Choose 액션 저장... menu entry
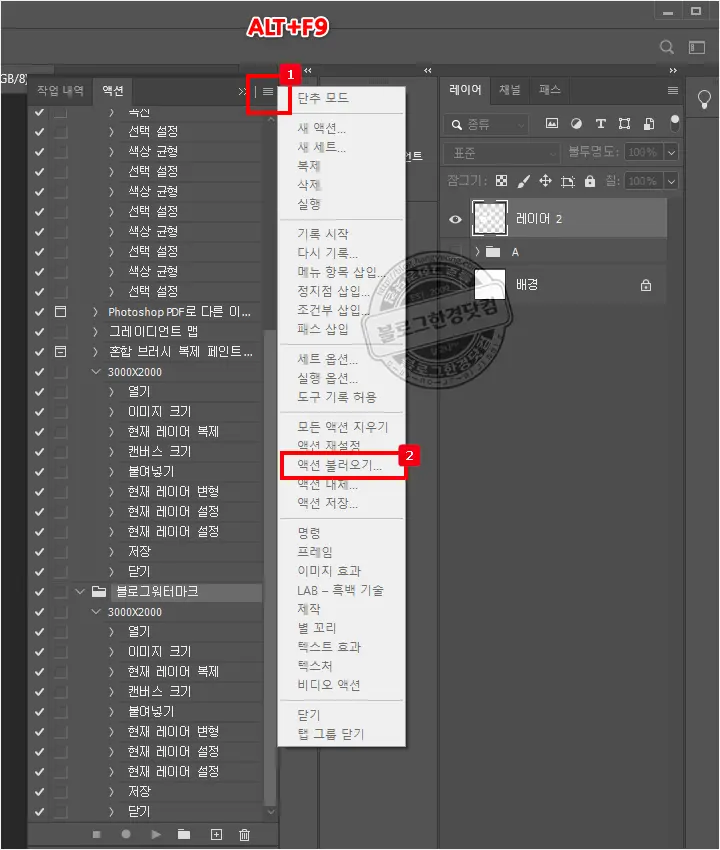The width and height of the screenshot is (720, 850). point(327,503)
